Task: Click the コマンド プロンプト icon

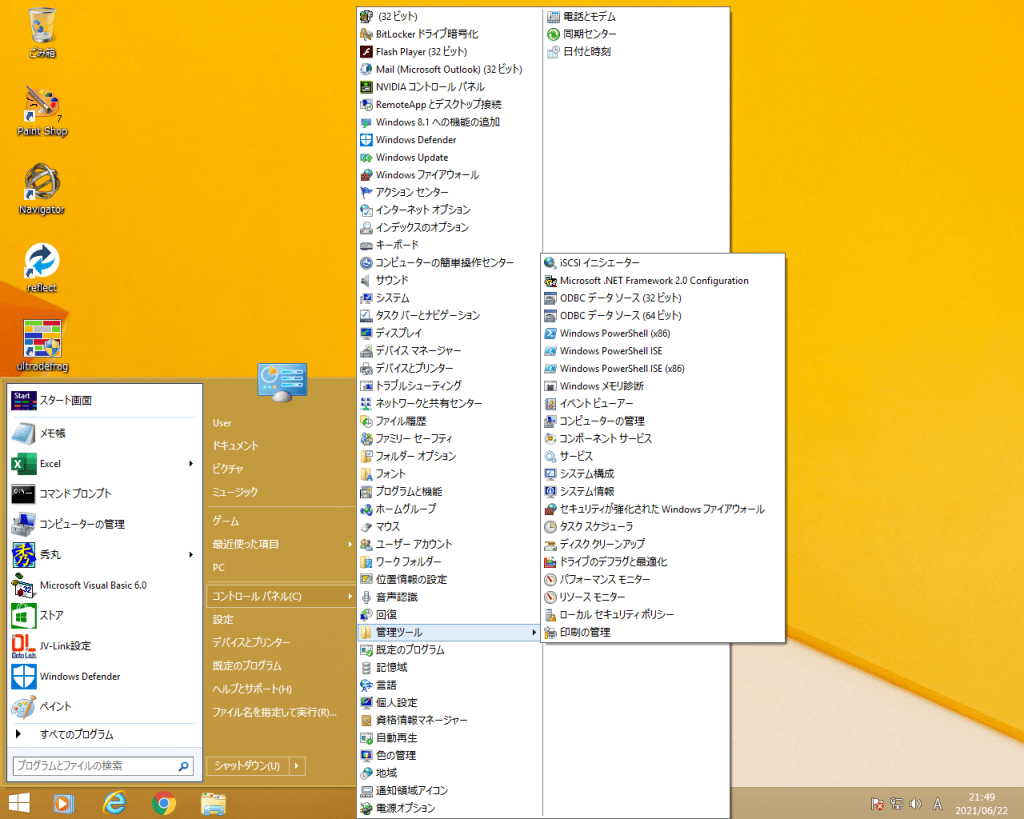Action: 24,494
